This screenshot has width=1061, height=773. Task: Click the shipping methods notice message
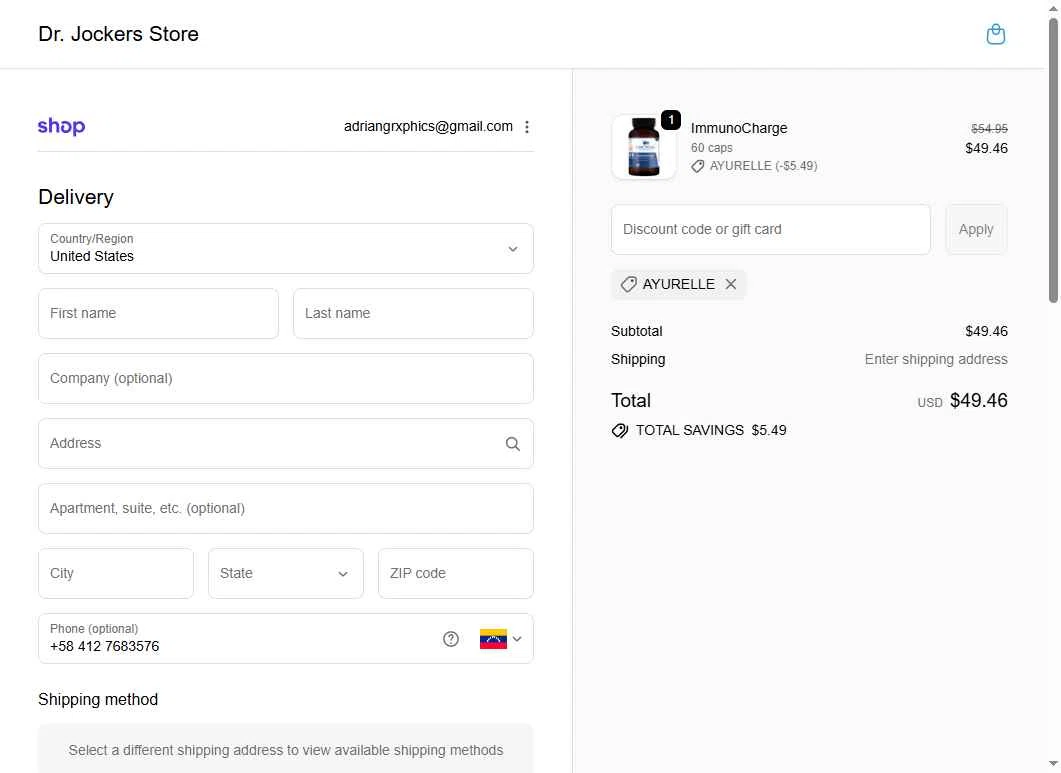[x=286, y=750]
